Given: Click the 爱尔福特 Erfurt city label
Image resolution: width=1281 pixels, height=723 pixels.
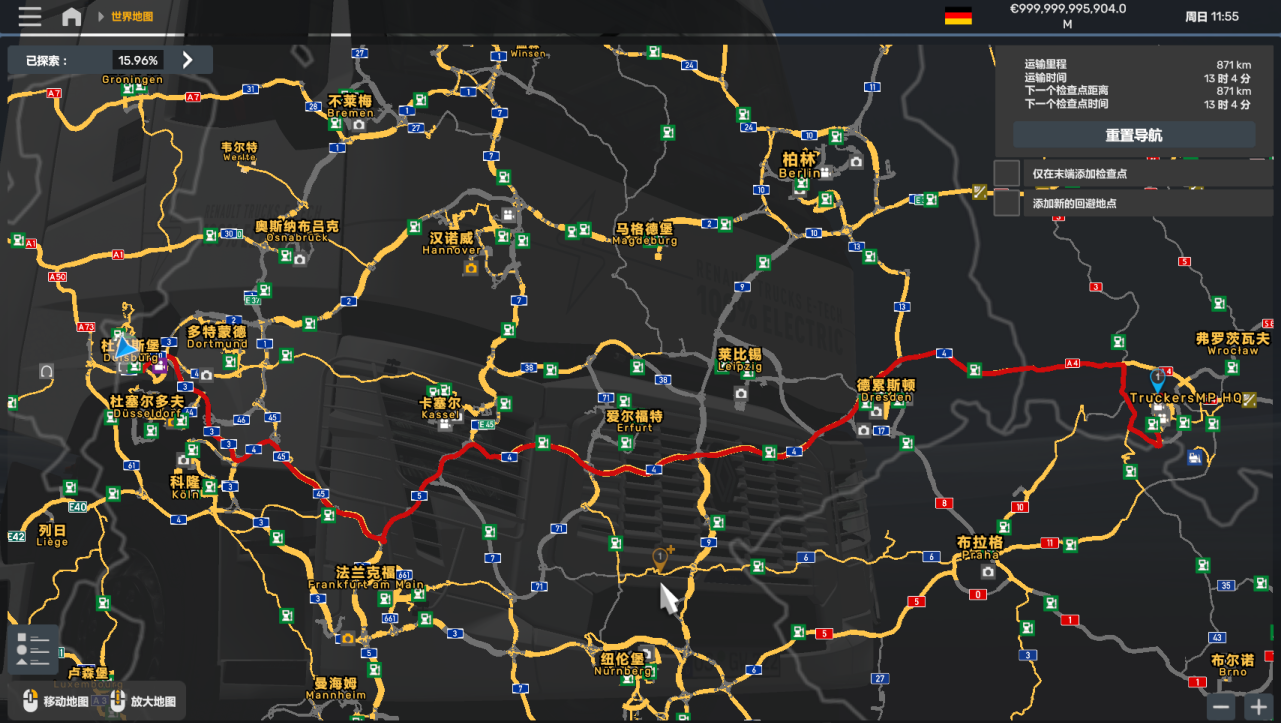Looking at the screenshot, I should [634, 421].
